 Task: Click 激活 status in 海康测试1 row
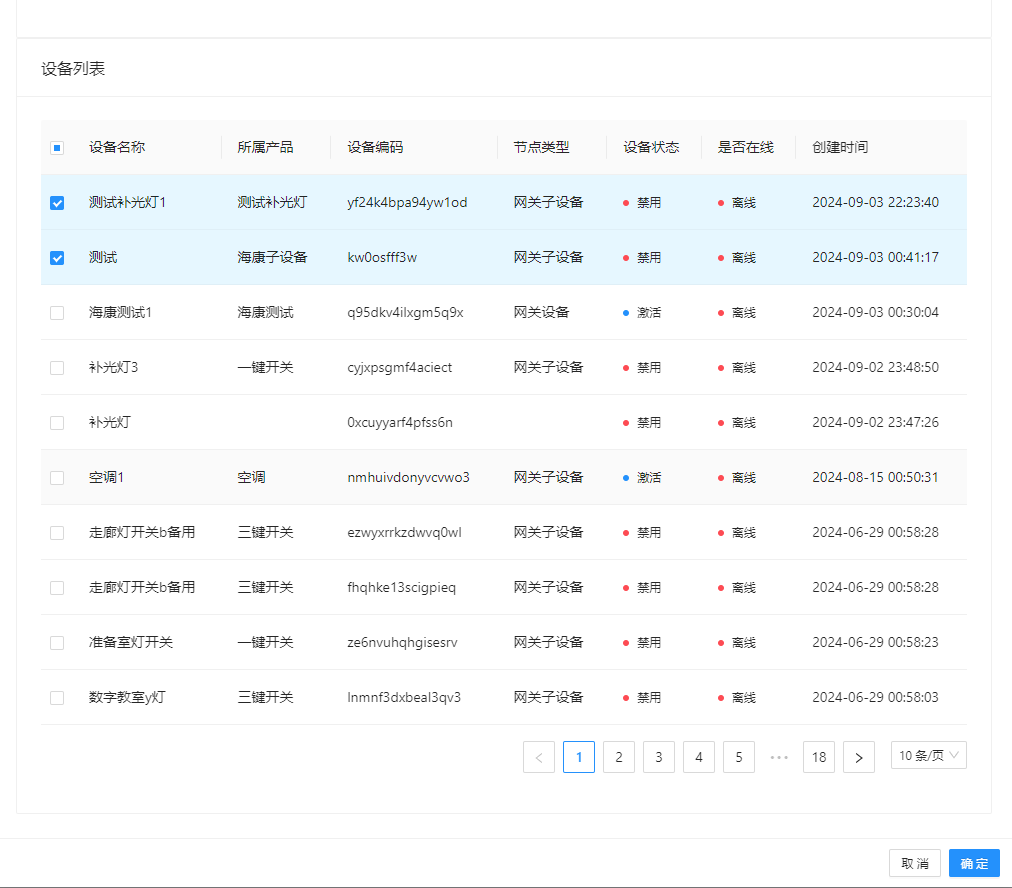pyautogui.click(x=649, y=312)
